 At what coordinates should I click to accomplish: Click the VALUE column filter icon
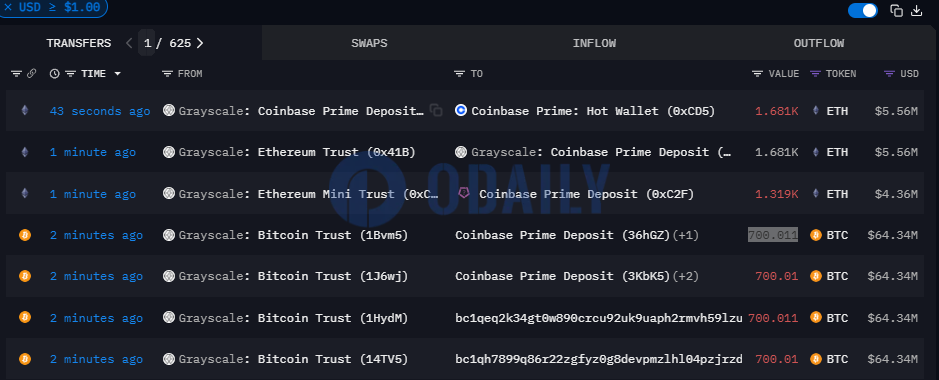758,74
